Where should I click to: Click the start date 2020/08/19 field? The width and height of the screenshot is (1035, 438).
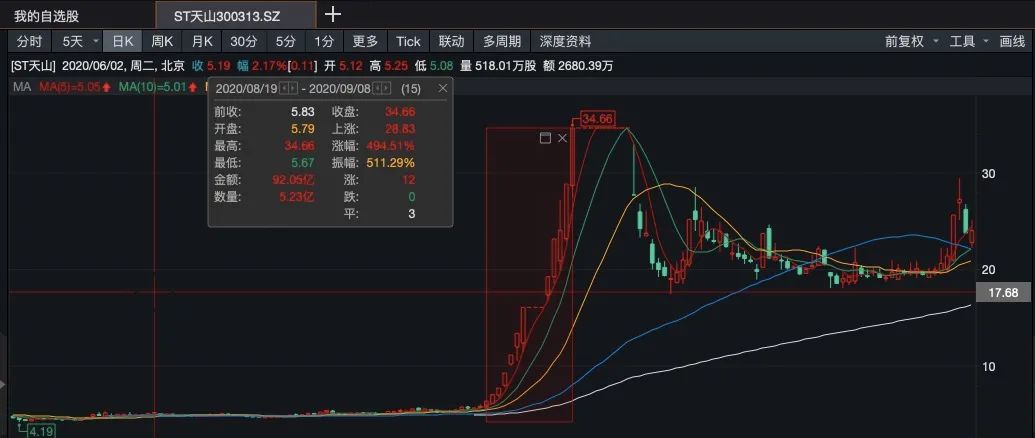pos(247,88)
